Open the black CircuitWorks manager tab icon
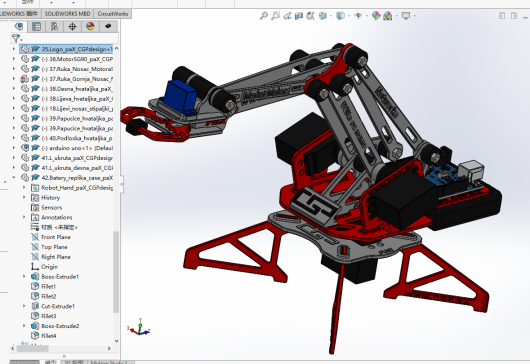Screen dimensions: 530x364 pos(108,26)
